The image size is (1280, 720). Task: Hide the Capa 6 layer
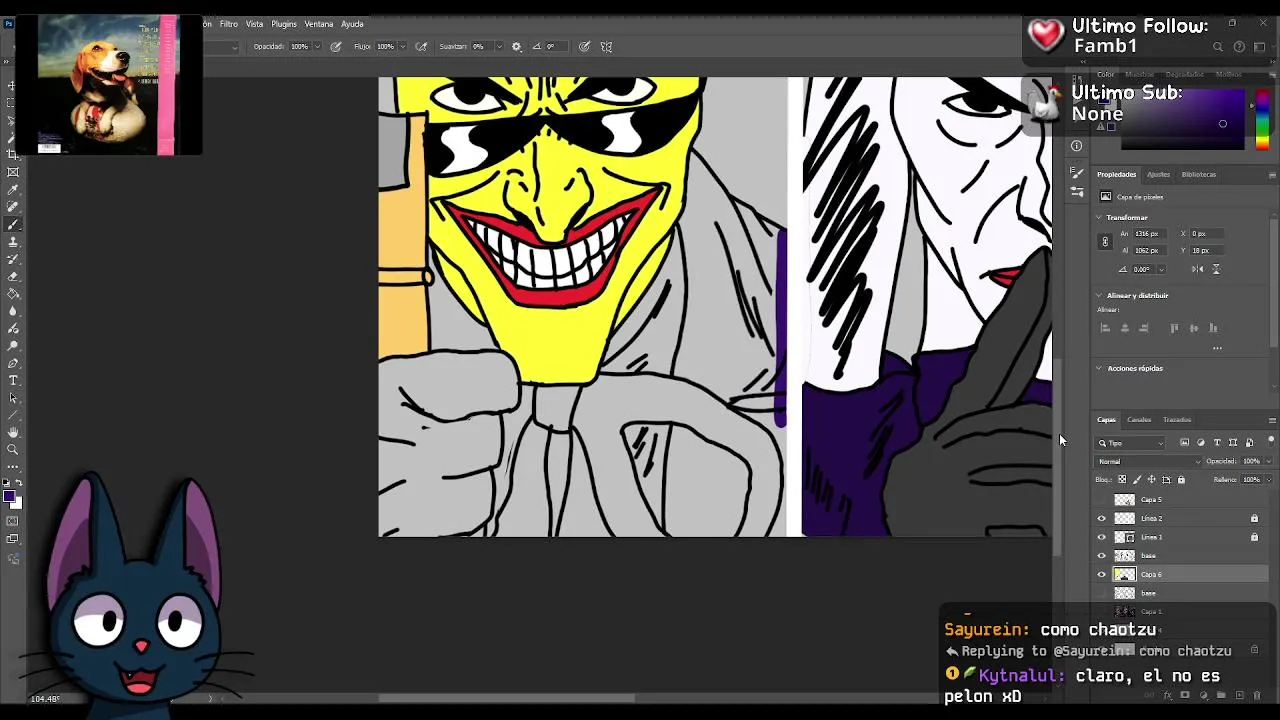(1102, 574)
